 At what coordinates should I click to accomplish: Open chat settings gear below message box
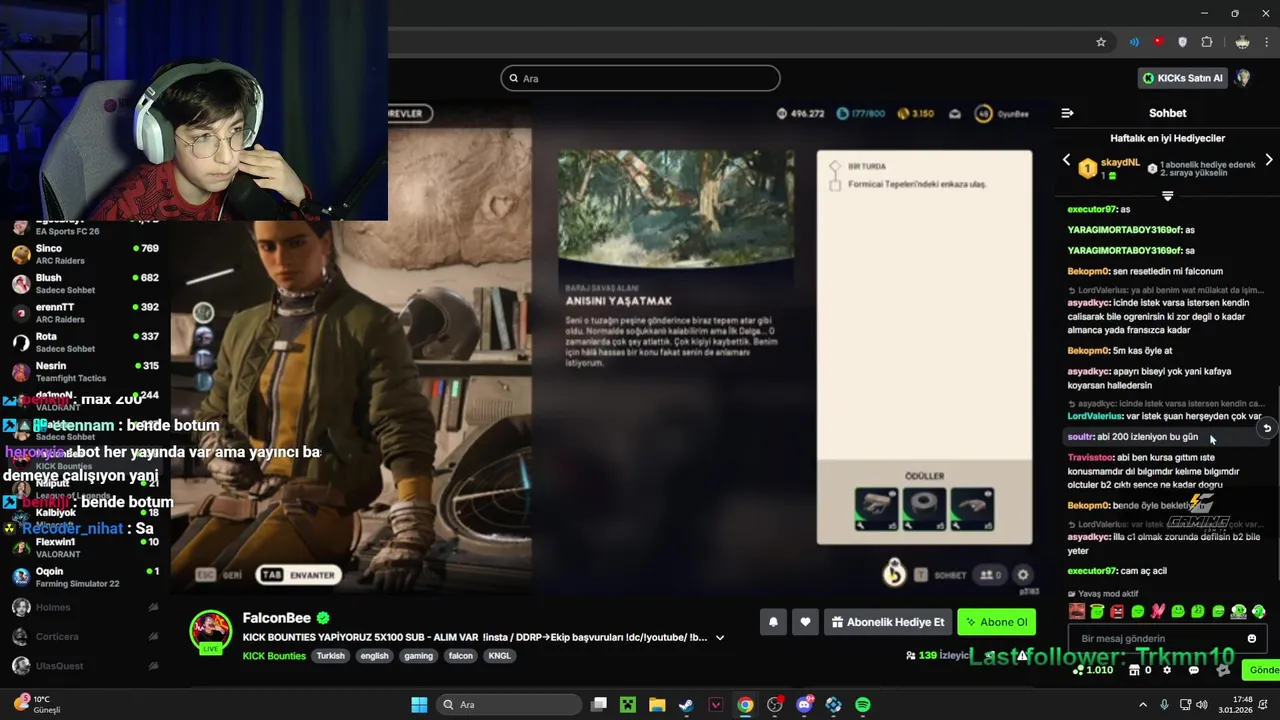1166,670
